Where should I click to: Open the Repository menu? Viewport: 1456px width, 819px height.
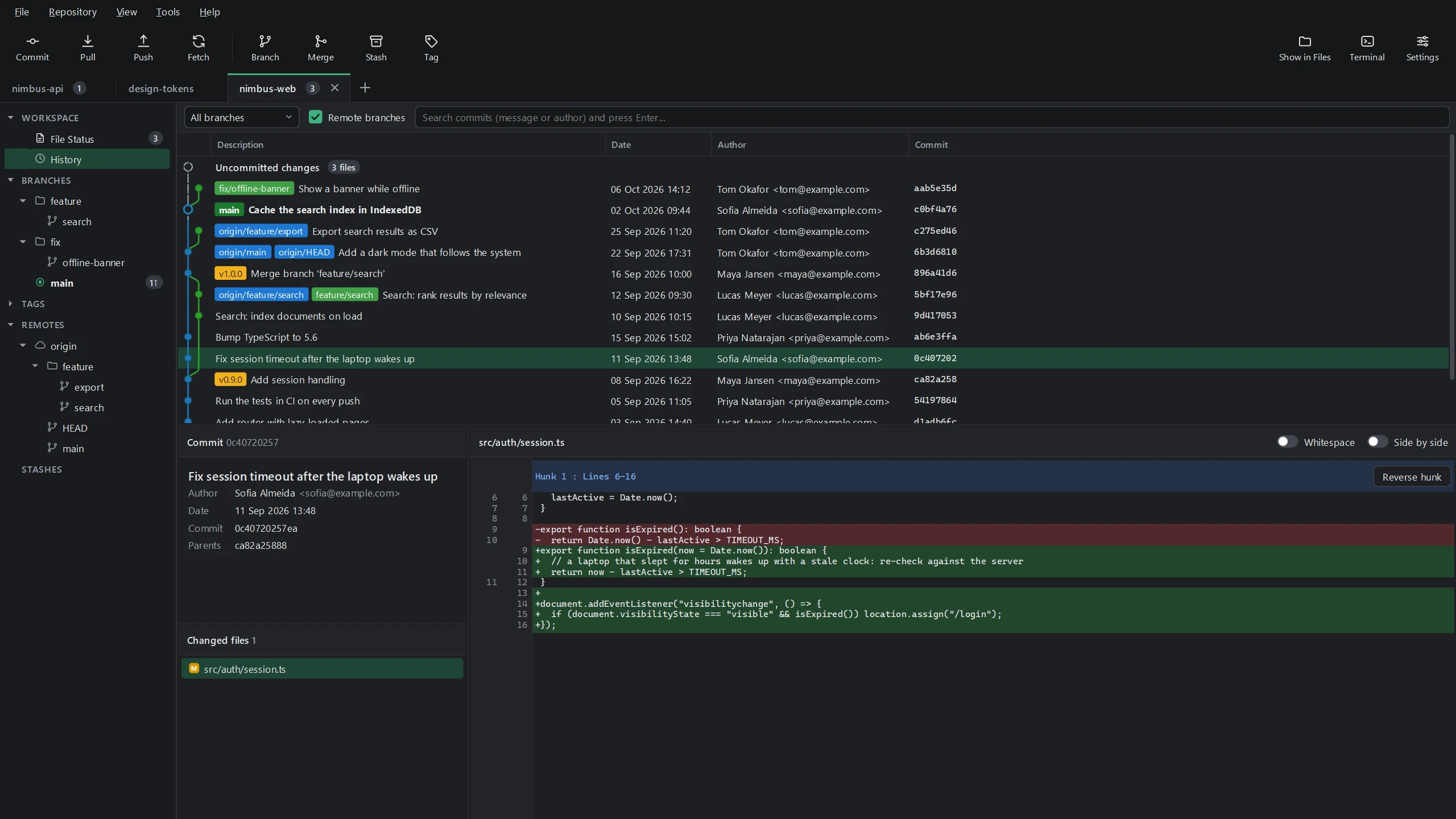click(x=73, y=11)
